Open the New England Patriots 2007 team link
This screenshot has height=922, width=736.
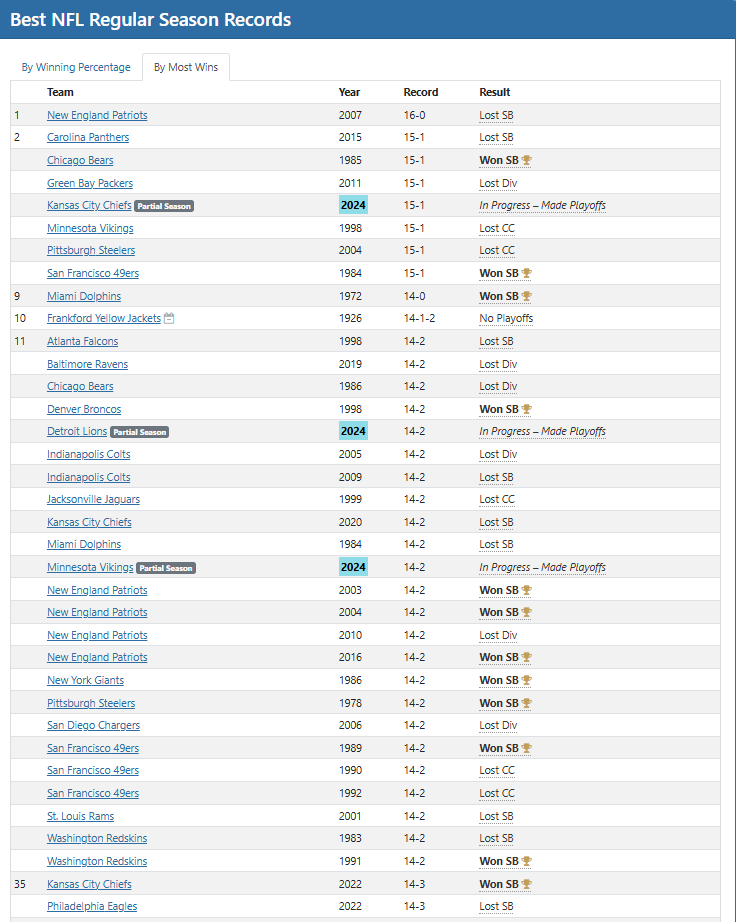click(97, 115)
